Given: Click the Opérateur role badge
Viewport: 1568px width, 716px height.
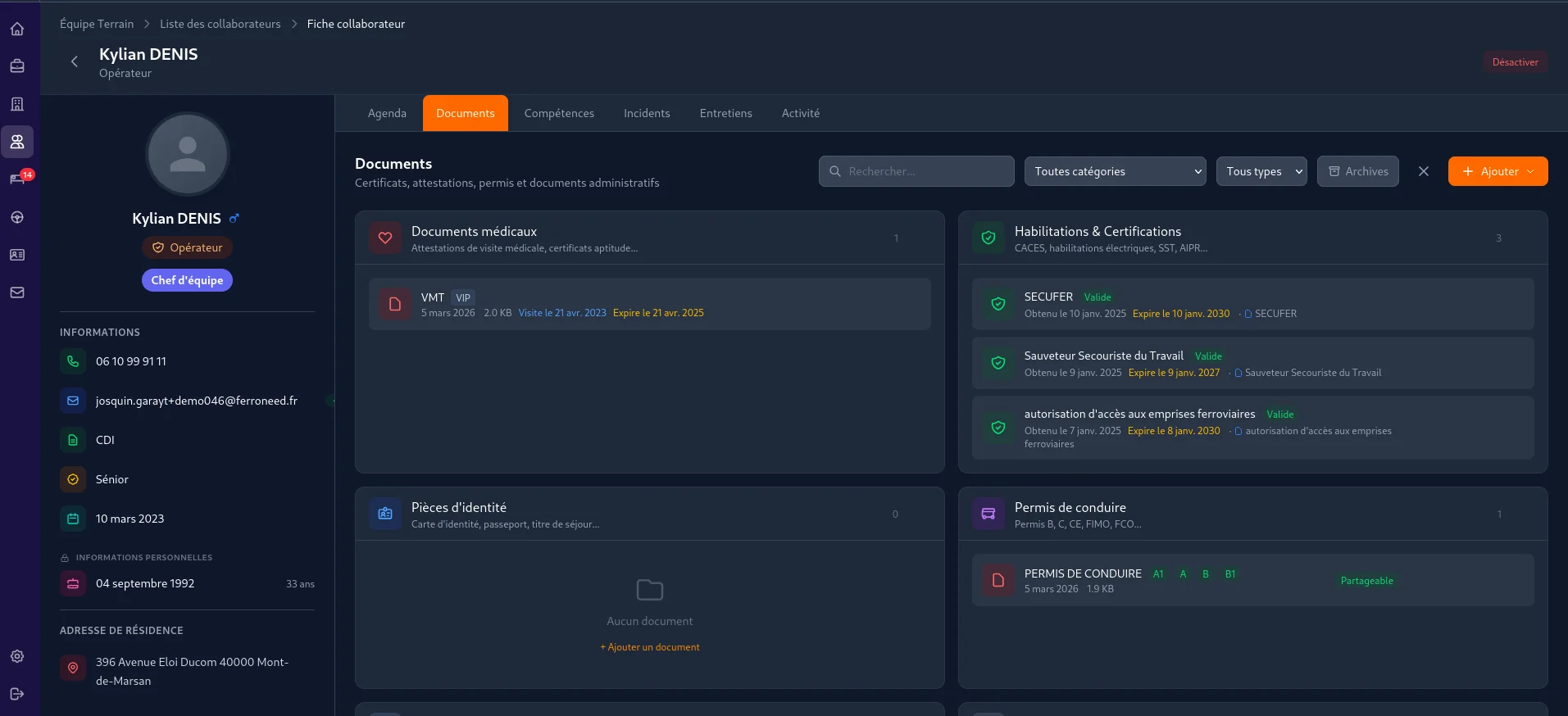Looking at the screenshot, I should (x=188, y=247).
